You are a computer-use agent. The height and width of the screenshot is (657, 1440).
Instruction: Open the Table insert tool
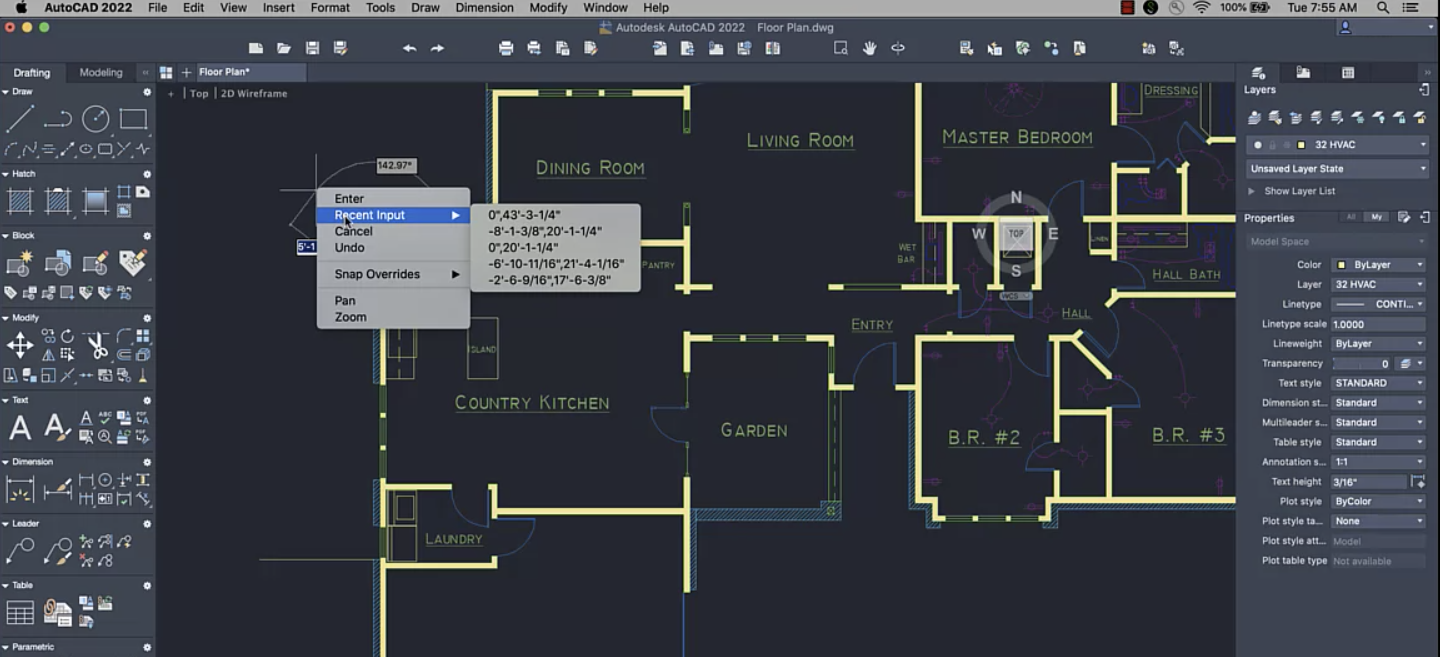(x=20, y=612)
